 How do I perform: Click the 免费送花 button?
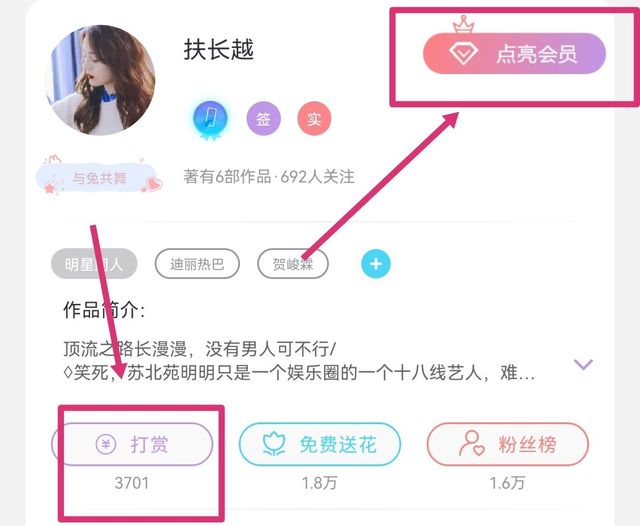320,444
